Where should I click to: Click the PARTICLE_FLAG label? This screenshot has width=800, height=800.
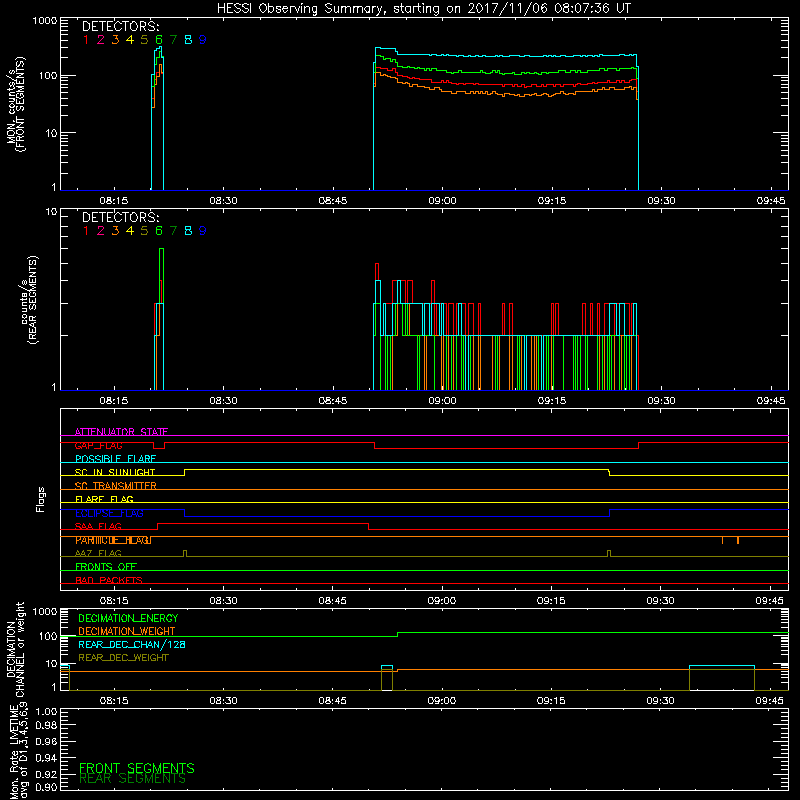pos(113,540)
